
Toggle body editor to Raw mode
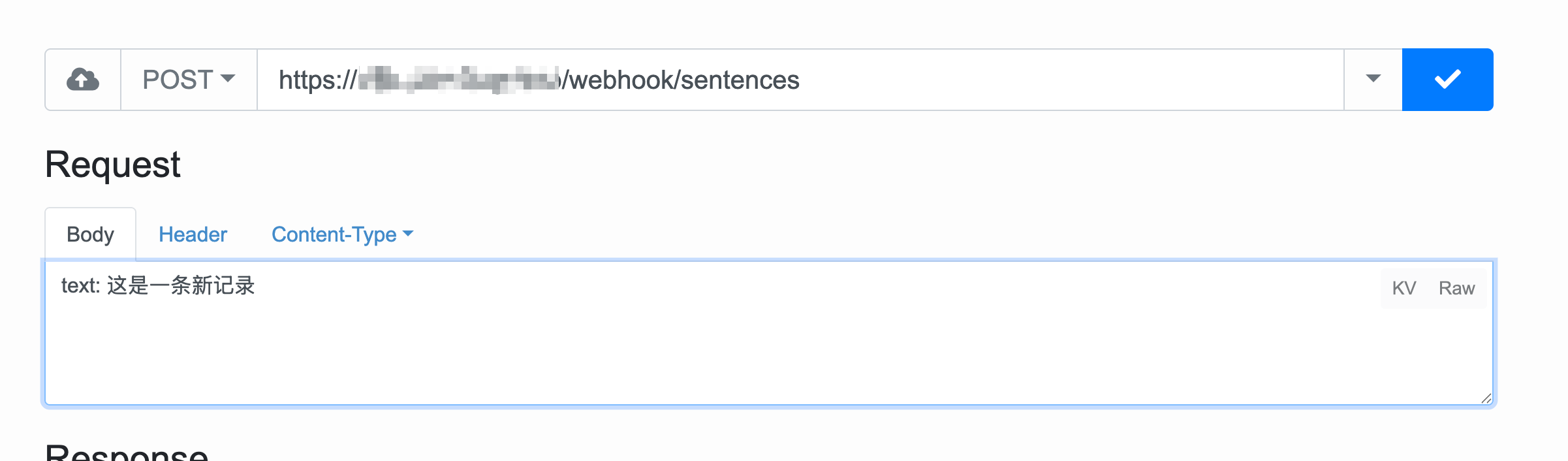(1456, 288)
